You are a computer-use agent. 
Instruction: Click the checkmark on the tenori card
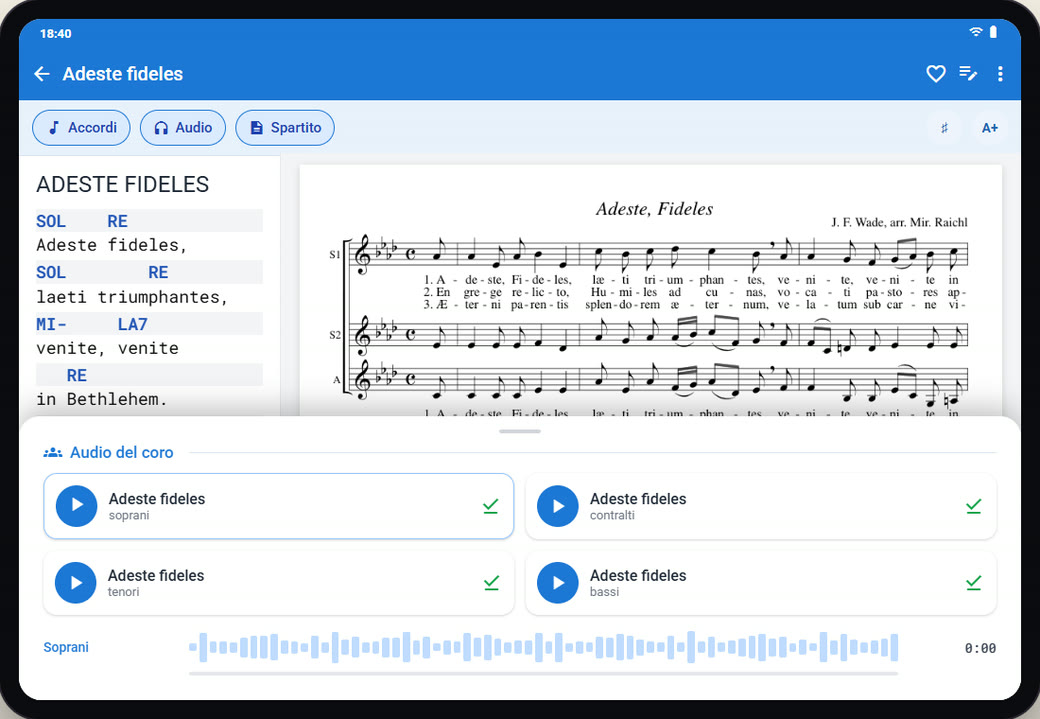[491, 582]
